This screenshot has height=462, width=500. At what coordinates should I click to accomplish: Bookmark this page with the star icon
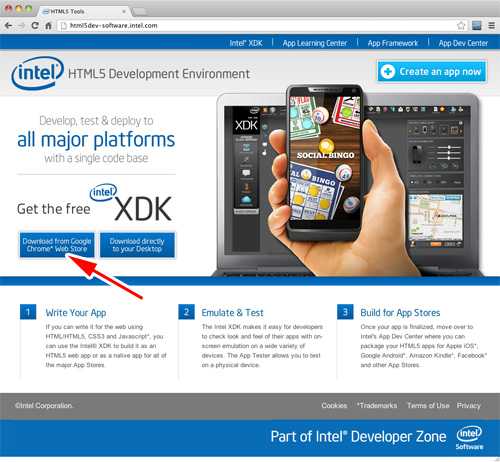[461, 25]
